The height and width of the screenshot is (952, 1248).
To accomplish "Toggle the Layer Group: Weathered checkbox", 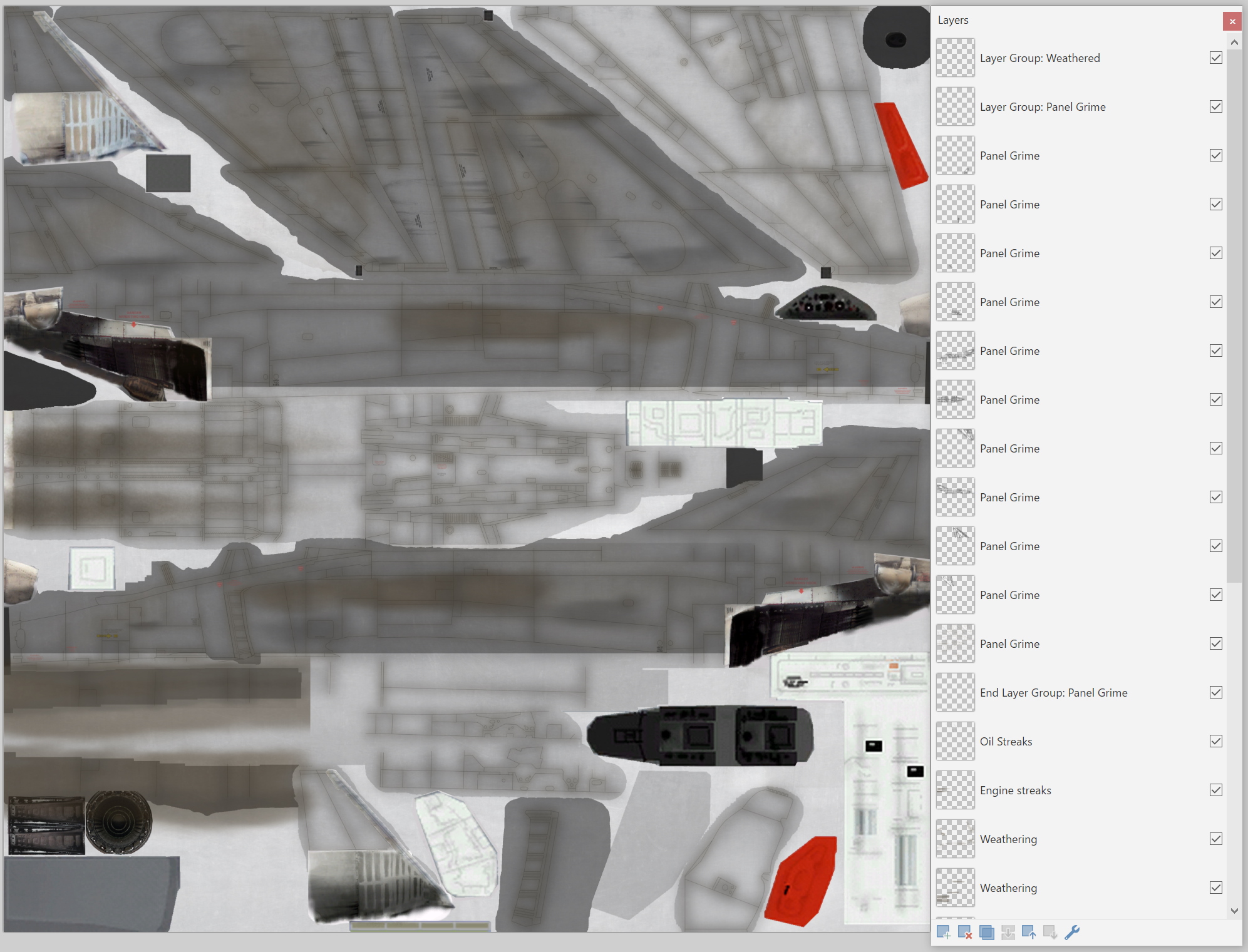I will (1215, 58).
